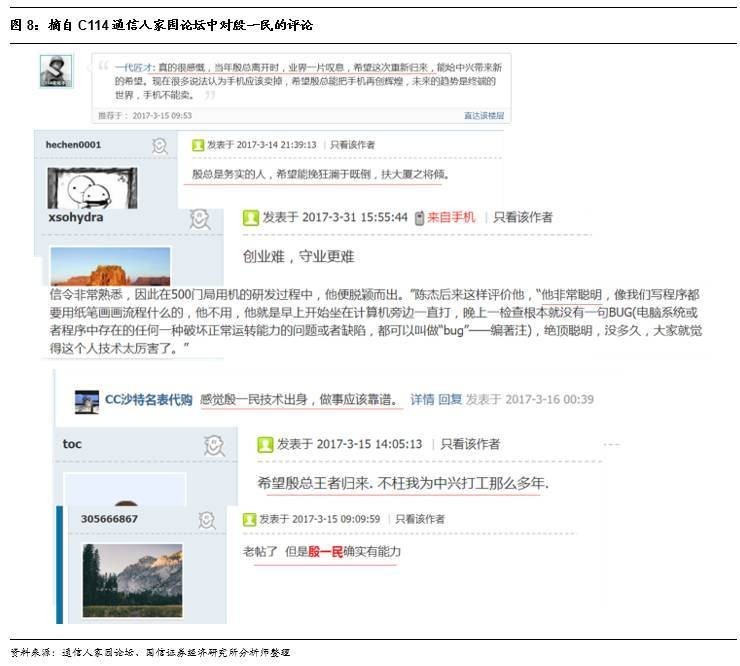The image size is (740, 666).
Task: Click the medal badge beside toc
Action: click(213, 444)
